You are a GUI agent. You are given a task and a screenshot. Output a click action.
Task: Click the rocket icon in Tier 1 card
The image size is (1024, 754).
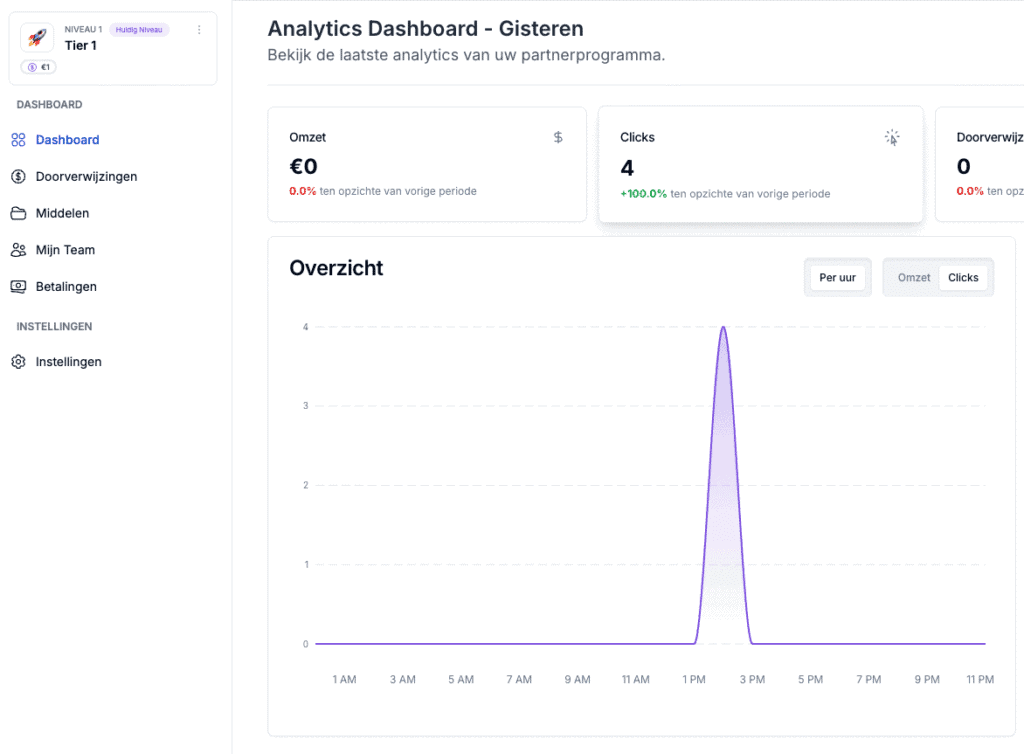click(37, 38)
